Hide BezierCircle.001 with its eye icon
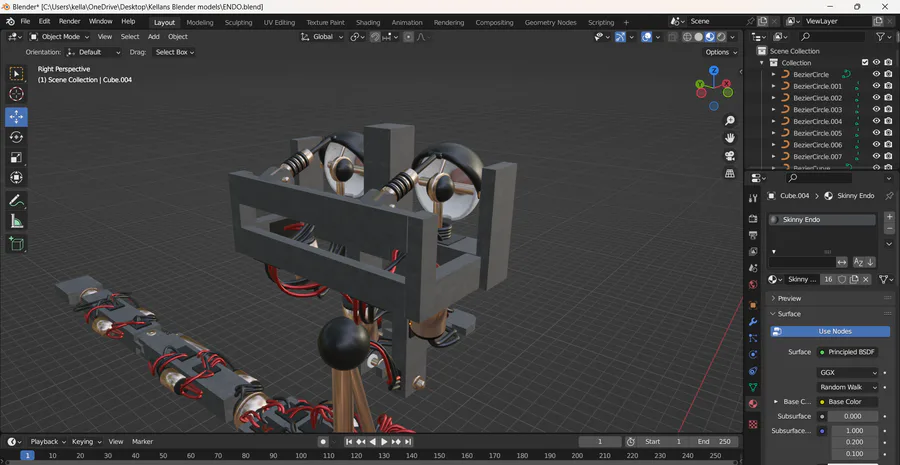The width and height of the screenshot is (900, 465). click(x=876, y=86)
